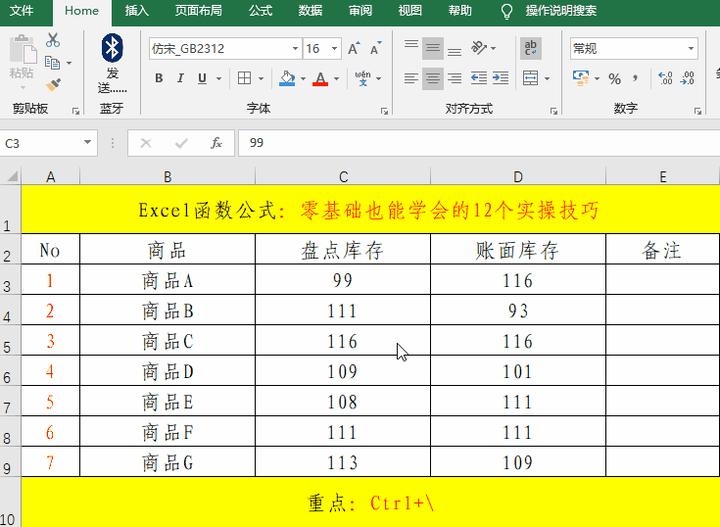Viewport: 720px width, 527px height.
Task: Apply red font color
Action: click(x=320, y=78)
